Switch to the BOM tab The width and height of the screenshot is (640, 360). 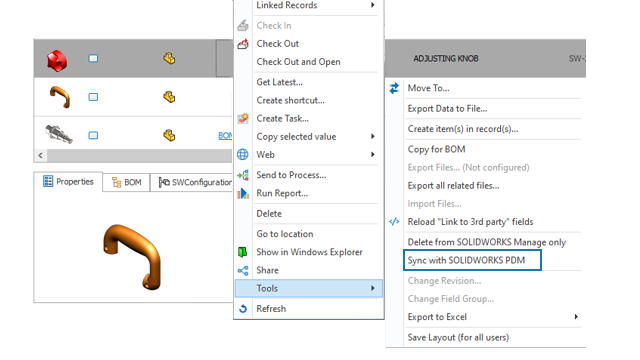[x=127, y=182]
